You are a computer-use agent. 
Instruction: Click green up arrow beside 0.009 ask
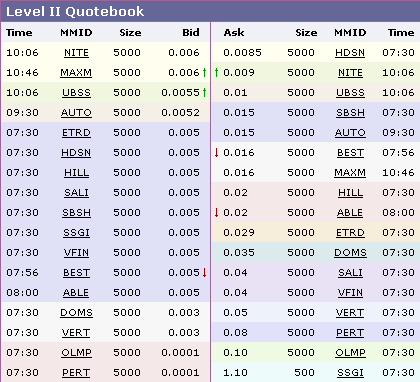pos(216,72)
